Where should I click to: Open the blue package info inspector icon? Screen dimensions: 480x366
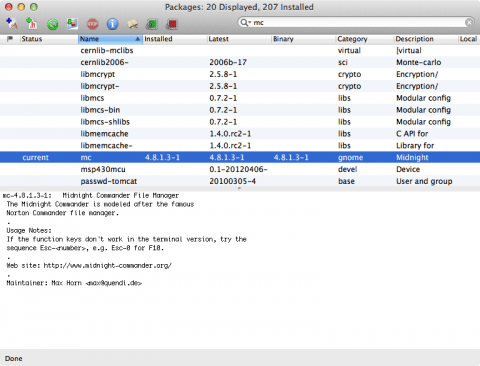(112, 24)
